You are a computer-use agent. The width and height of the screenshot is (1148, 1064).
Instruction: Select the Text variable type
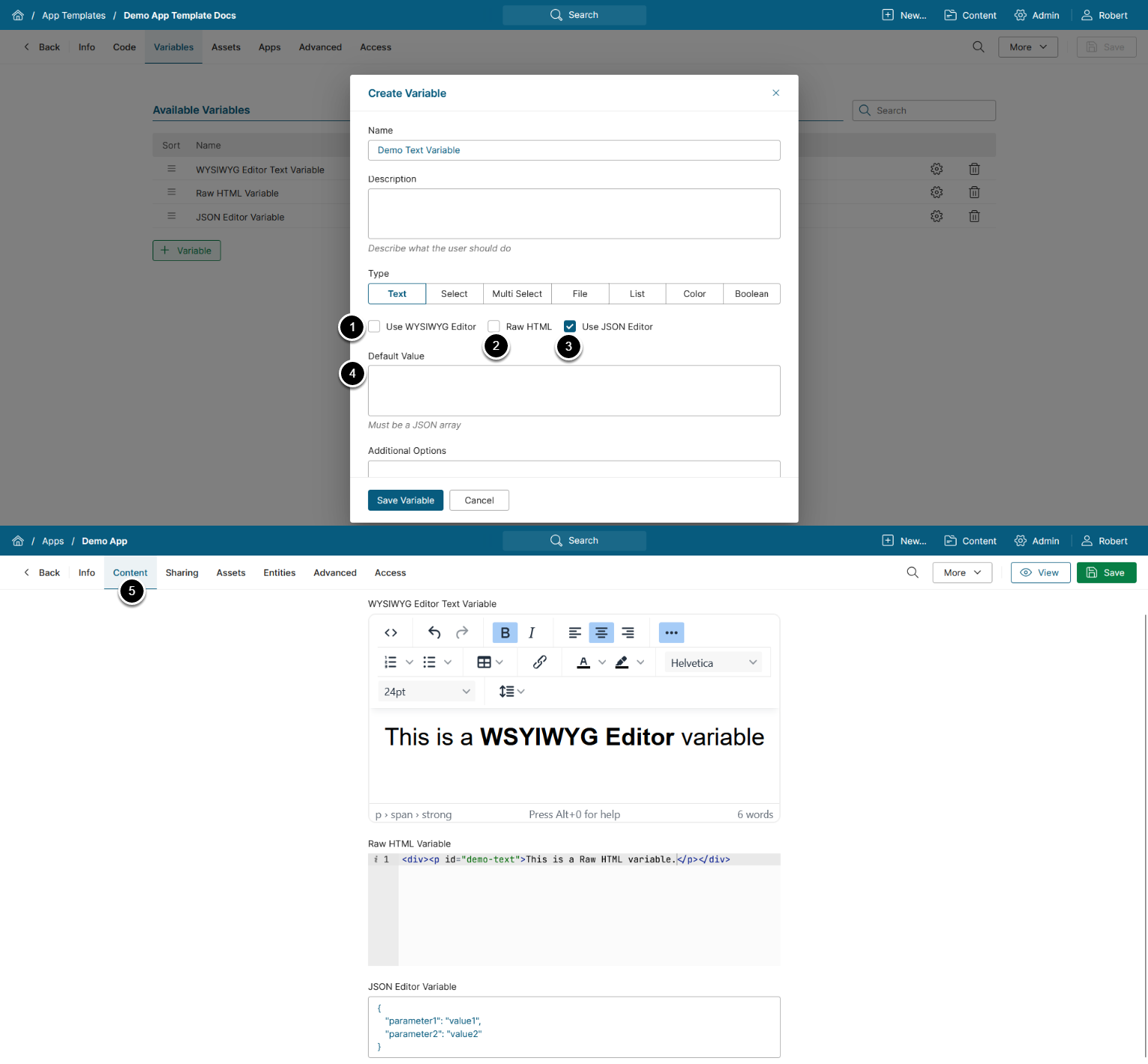click(x=397, y=294)
